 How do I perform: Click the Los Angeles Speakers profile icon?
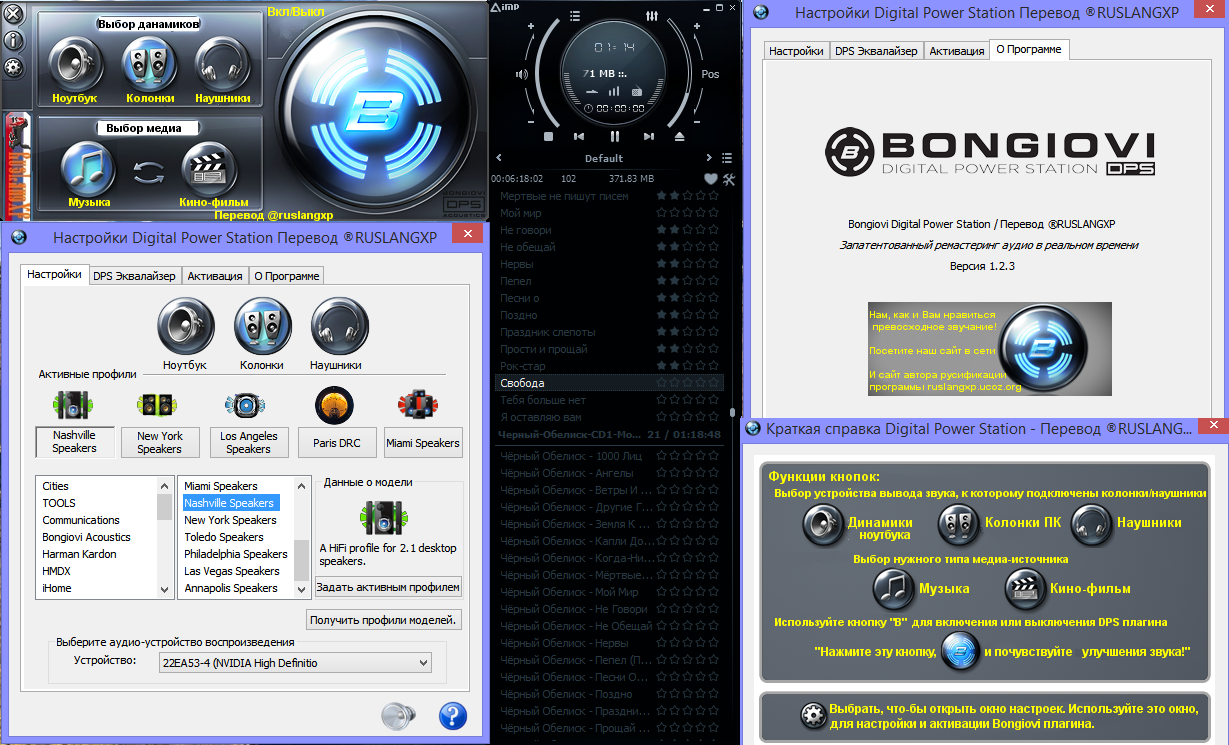(x=245, y=404)
